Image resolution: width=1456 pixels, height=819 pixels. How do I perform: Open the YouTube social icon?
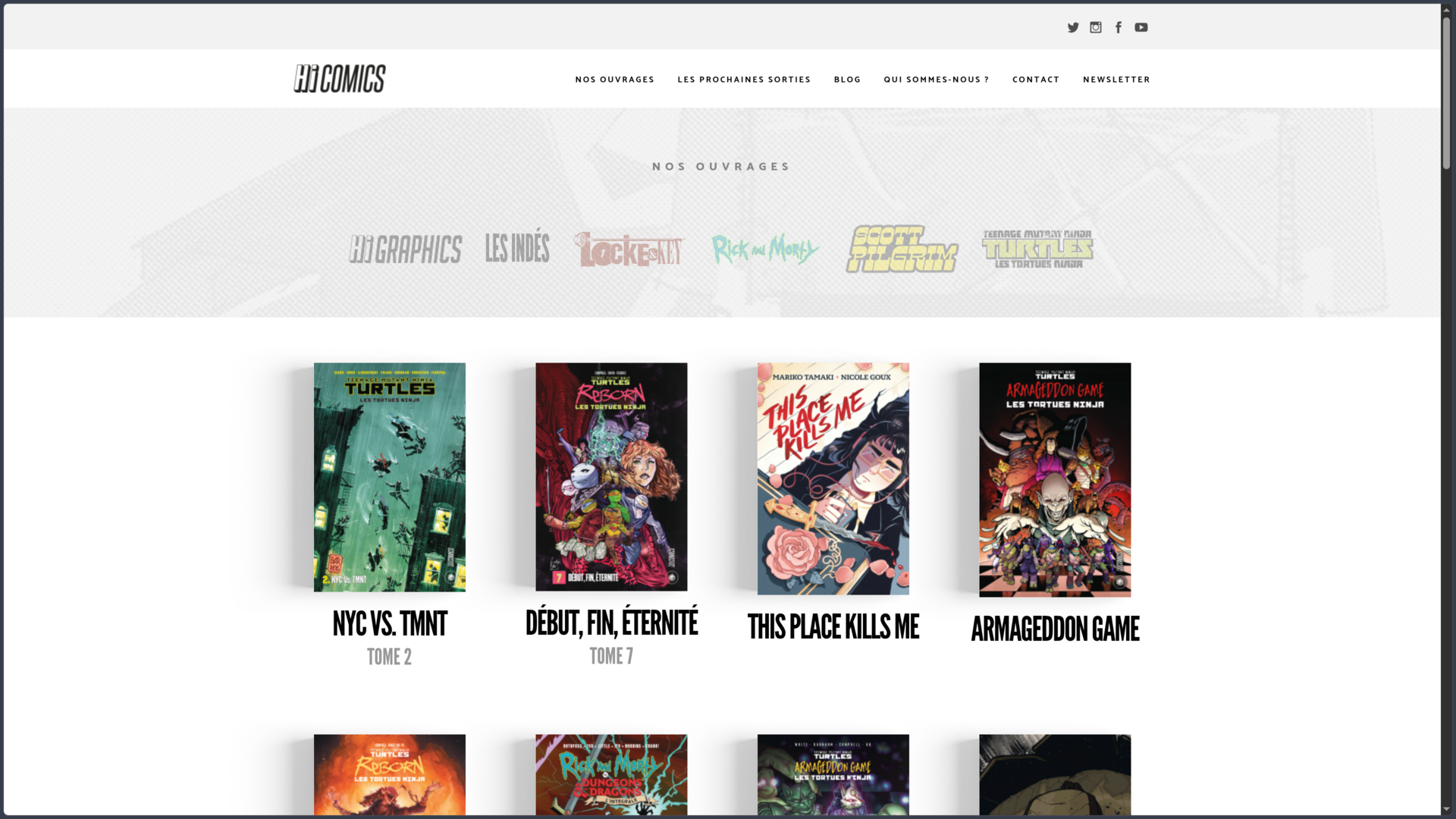[x=1141, y=27]
